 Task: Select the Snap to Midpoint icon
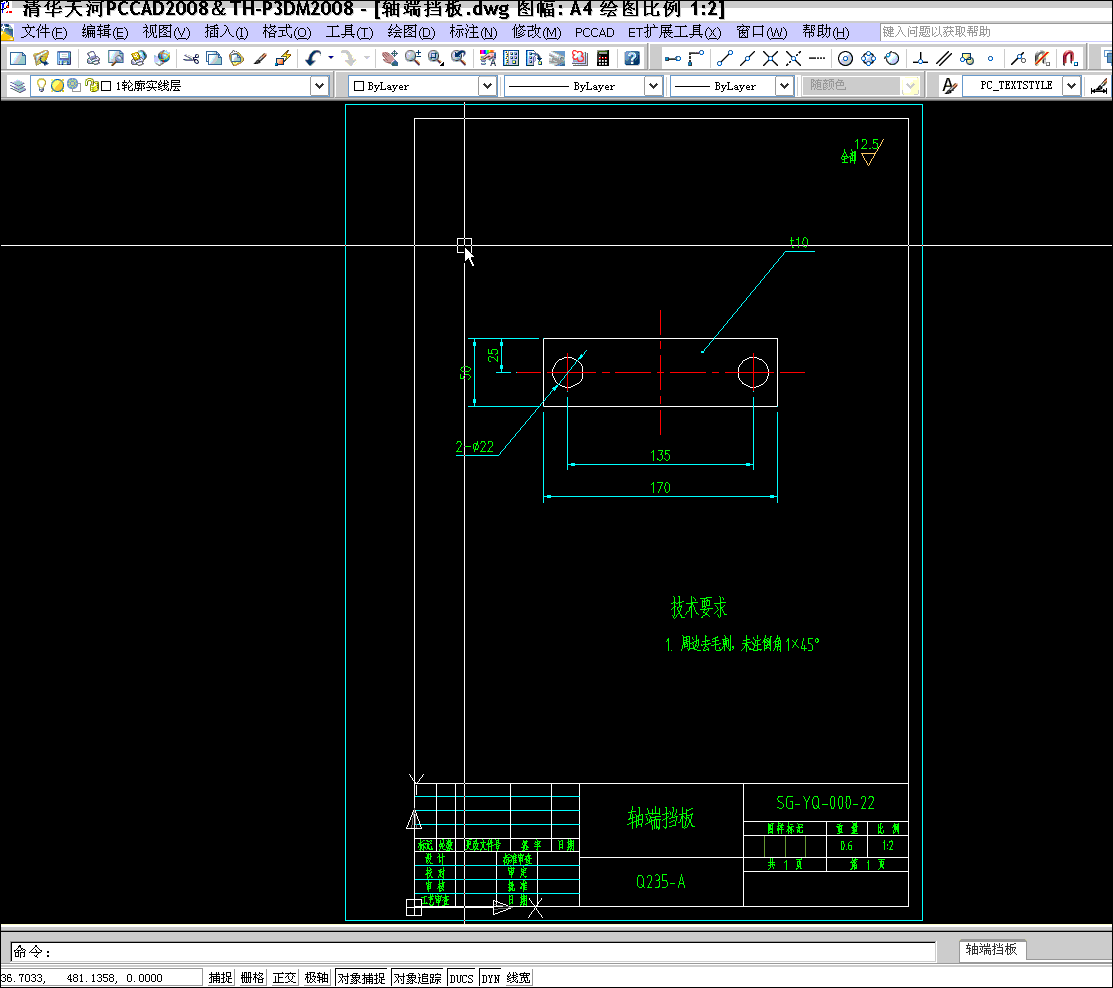747,58
